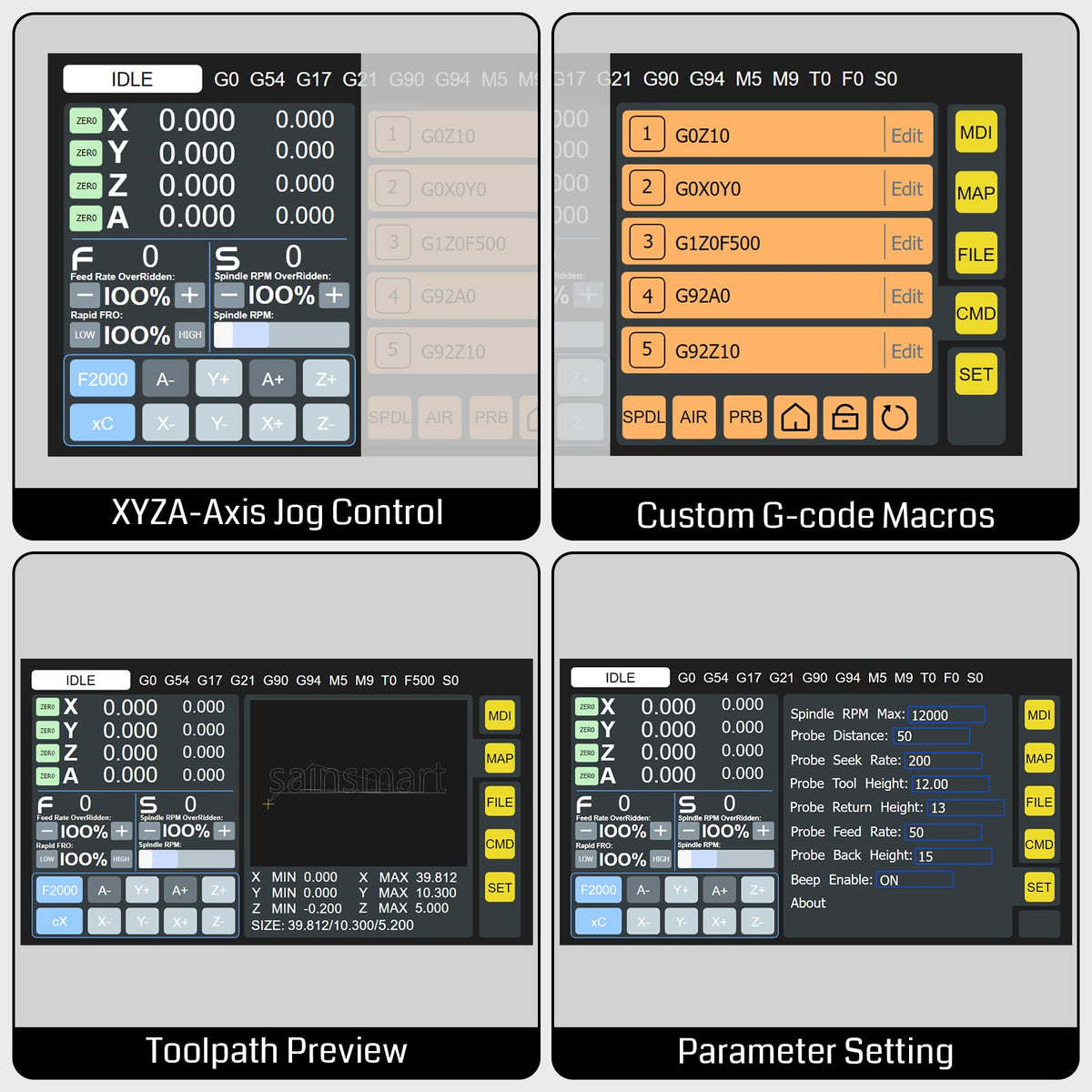Adjust Spindle RPM slider in Toolpath Preview panel
The width and height of the screenshot is (1092, 1092).
click(x=187, y=859)
